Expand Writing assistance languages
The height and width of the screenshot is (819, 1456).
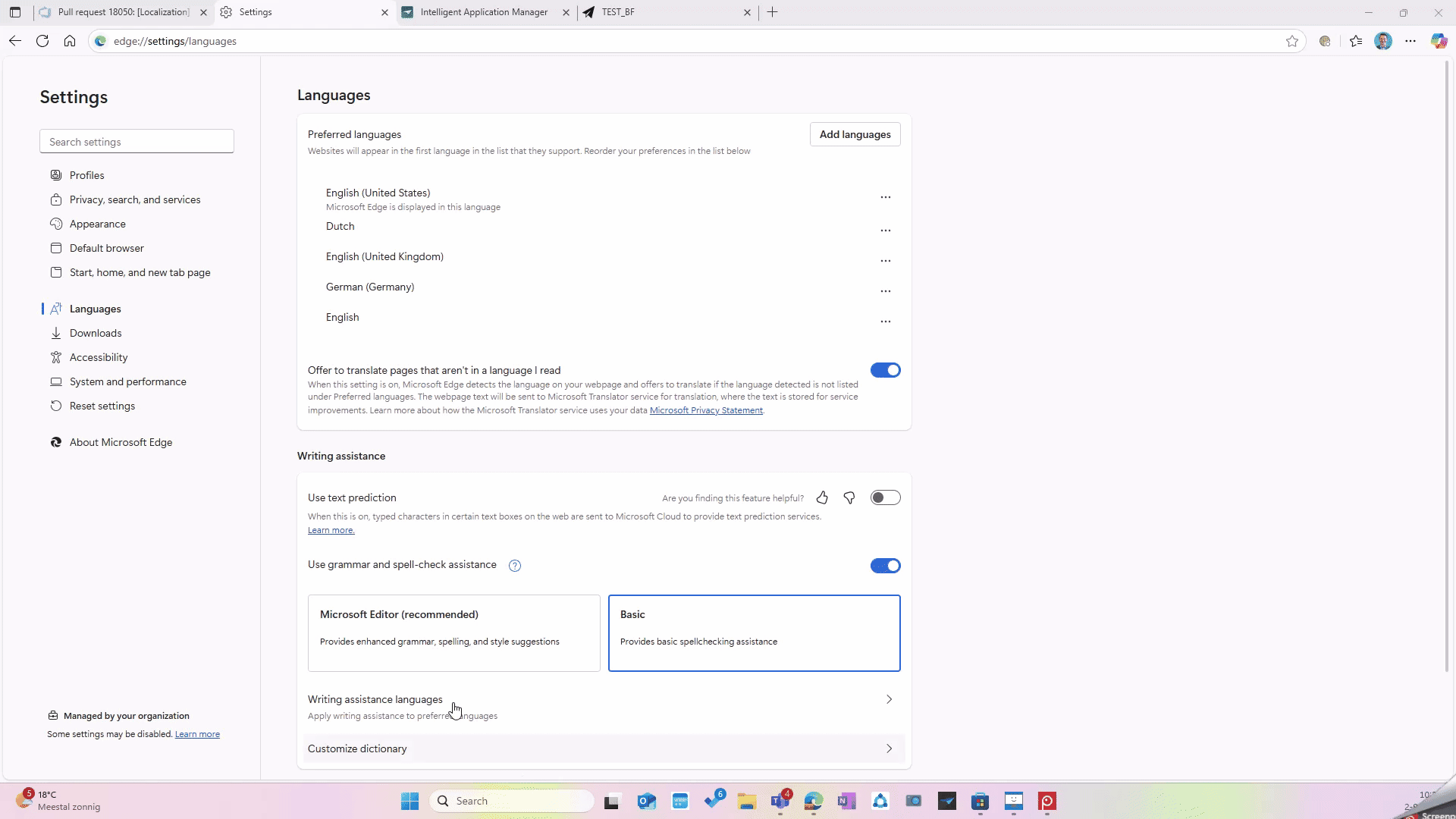coord(604,707)
